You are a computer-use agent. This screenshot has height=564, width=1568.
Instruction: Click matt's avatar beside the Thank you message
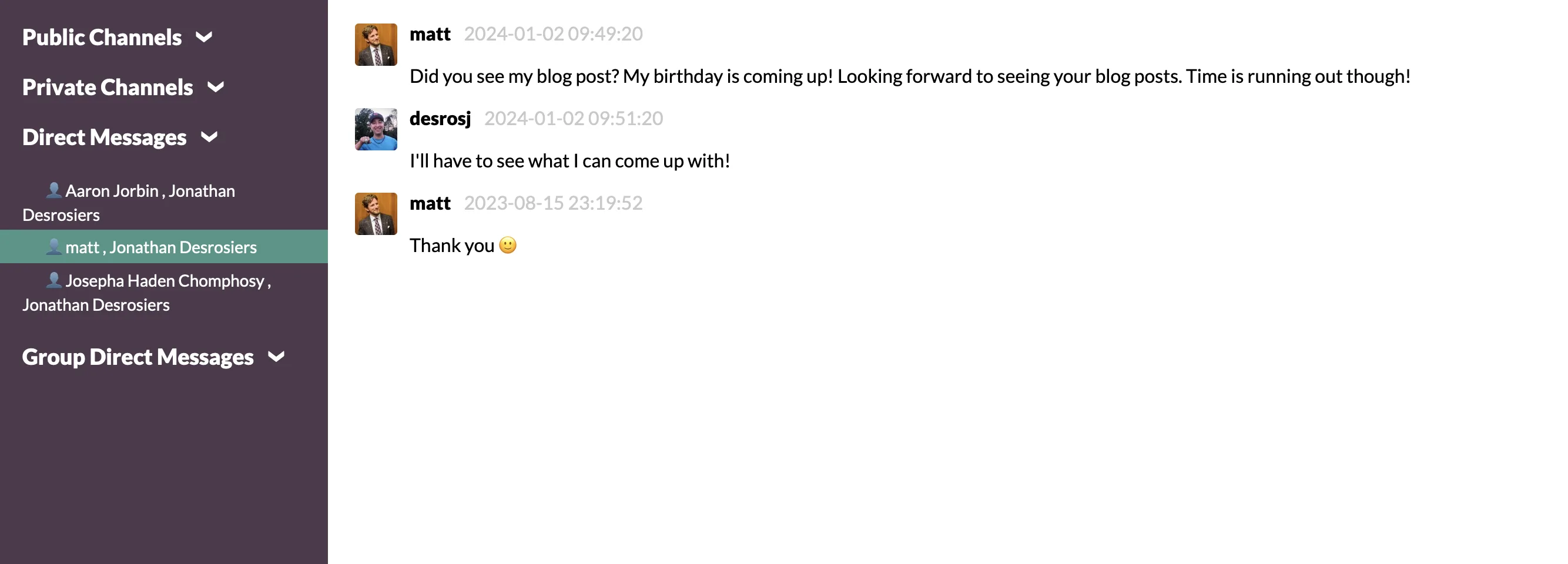coord(376,213)
